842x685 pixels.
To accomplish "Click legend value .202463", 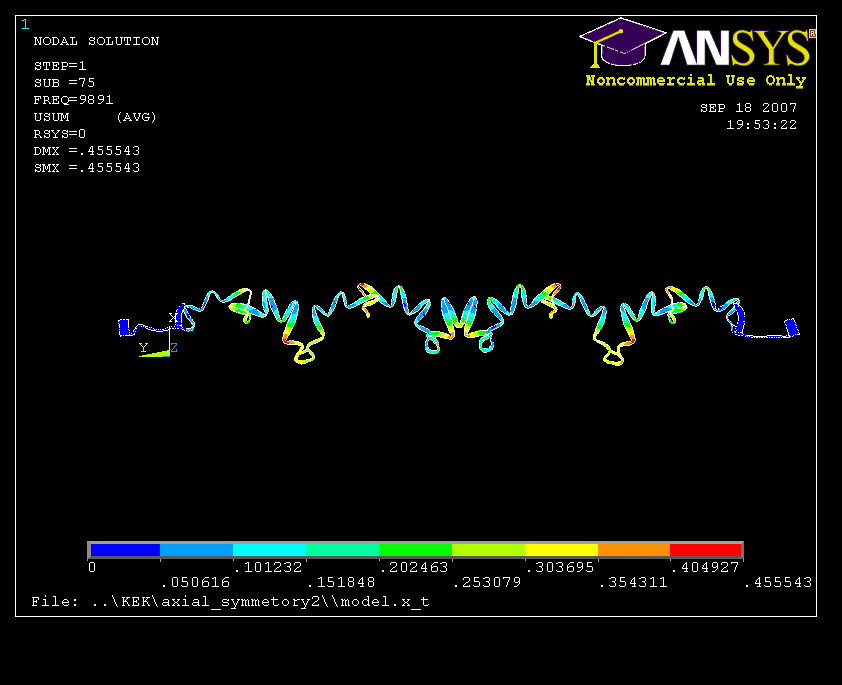I will click(414, 567).
